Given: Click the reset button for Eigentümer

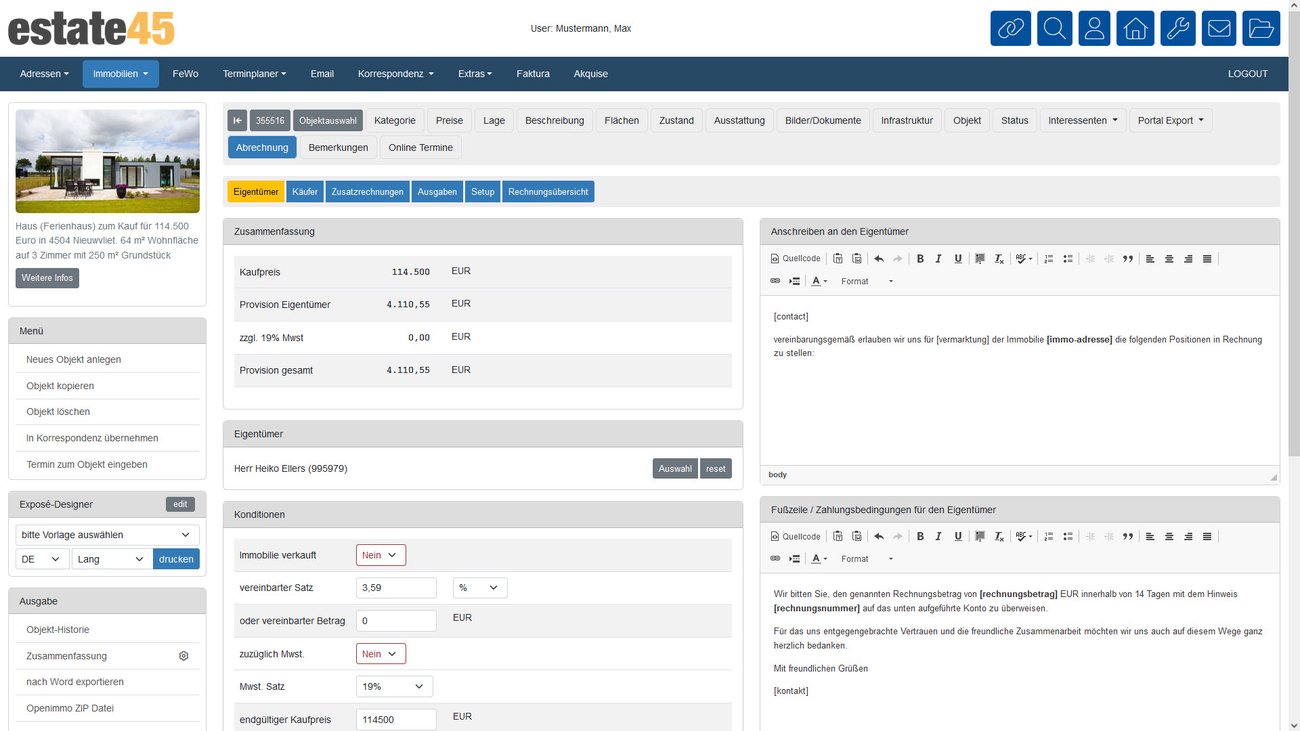Looking at the screenshot, I should pos(716,468).
